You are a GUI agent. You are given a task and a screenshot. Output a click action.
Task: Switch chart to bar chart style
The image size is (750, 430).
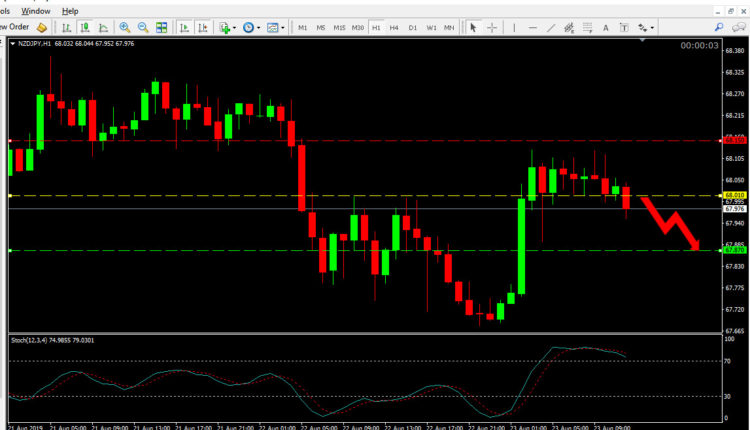point(66,28)
